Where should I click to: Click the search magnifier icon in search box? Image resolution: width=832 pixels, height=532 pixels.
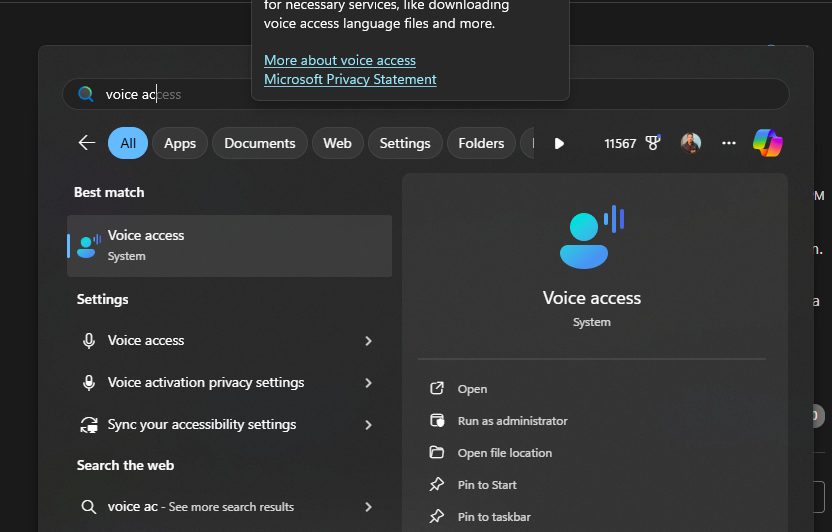[x=86, y=94]
